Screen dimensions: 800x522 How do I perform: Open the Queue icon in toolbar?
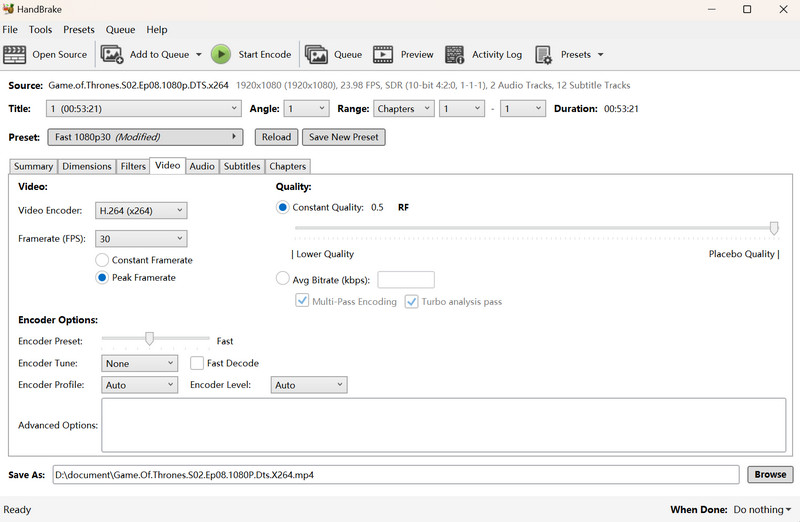coord(317,54)
